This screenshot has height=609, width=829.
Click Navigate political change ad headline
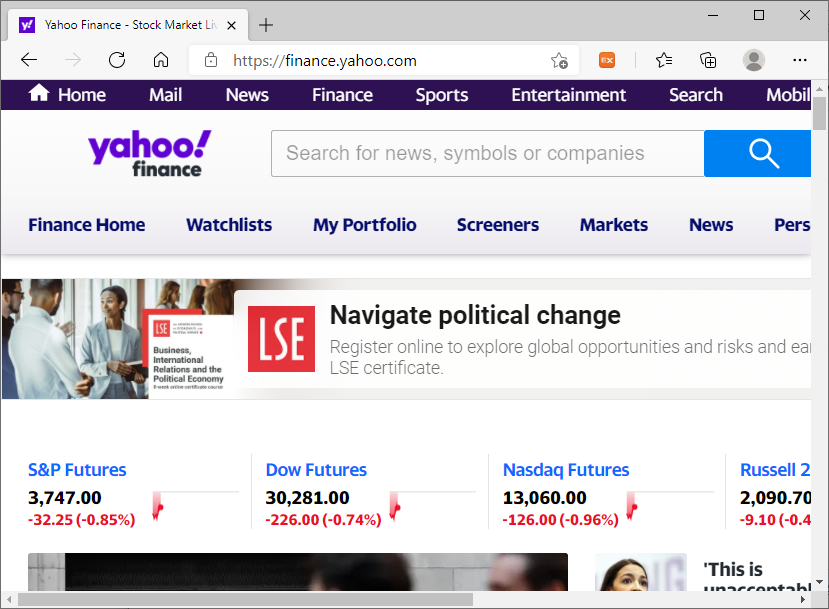(475, 315)
